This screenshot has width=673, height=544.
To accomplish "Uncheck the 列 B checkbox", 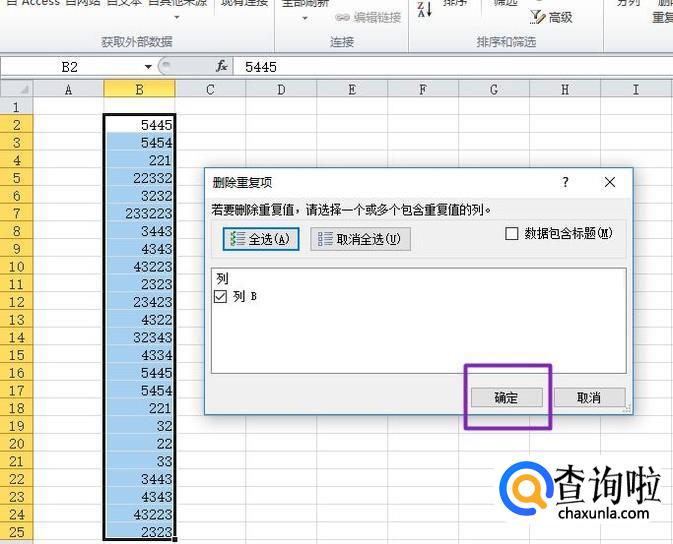I will pyautogui.click(x=220, y=296).
